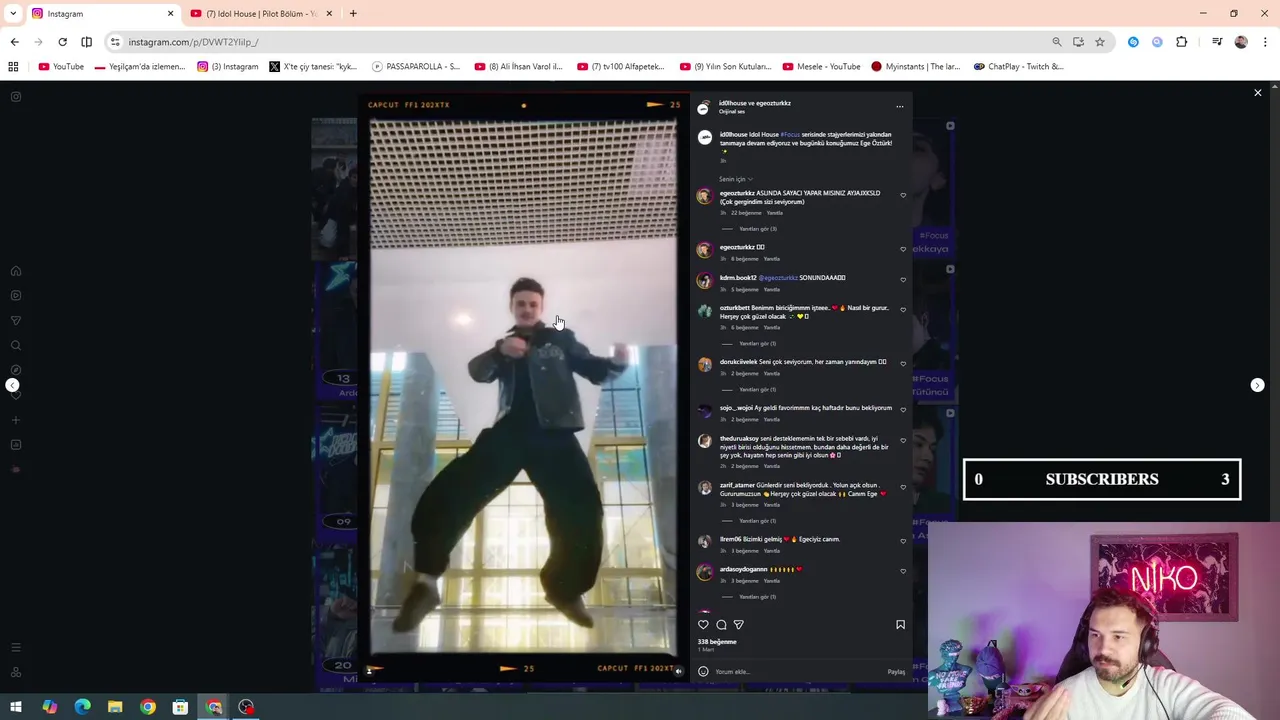Open browser extensions puzzle icon
Image resolution: width=1280 pixels, height=720 pixels.
coord(1182,42)
